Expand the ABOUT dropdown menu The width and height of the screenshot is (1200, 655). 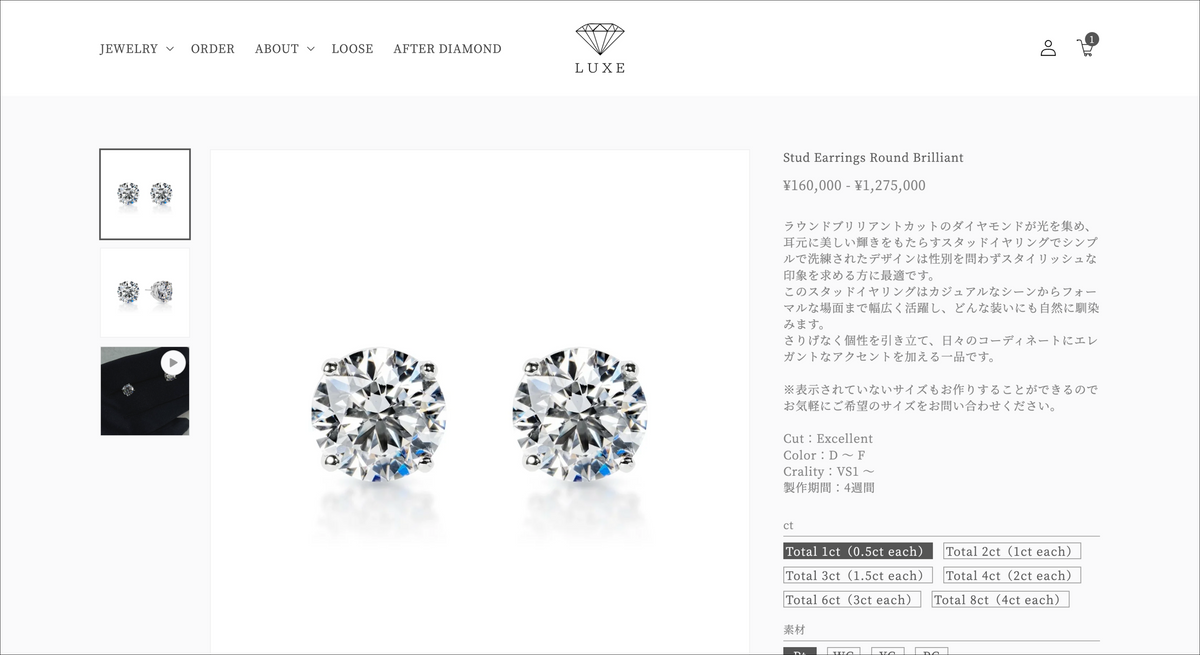pos(285,48)
